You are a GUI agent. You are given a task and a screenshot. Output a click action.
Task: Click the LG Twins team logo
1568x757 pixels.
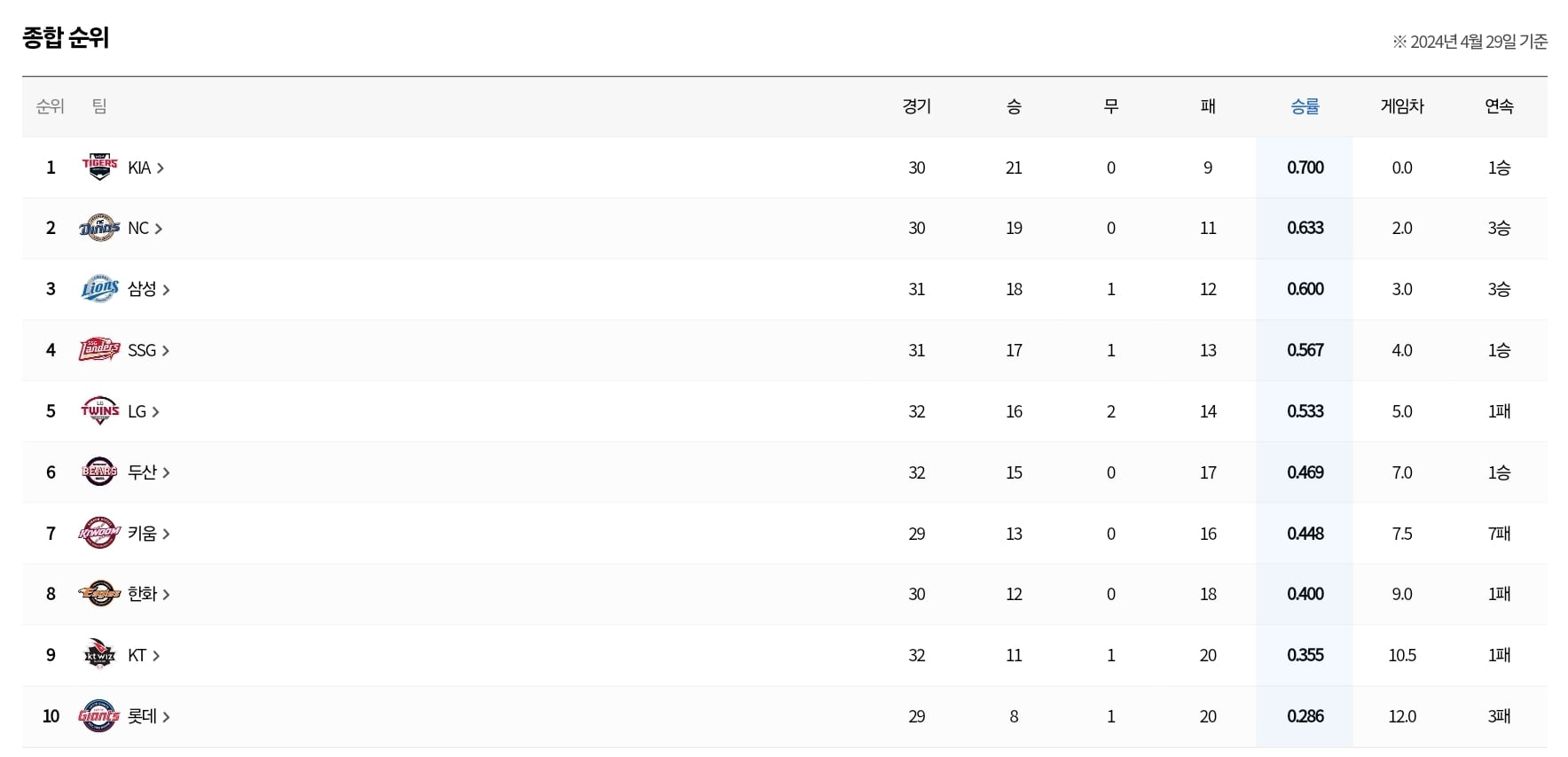click(x=99, y=410)
